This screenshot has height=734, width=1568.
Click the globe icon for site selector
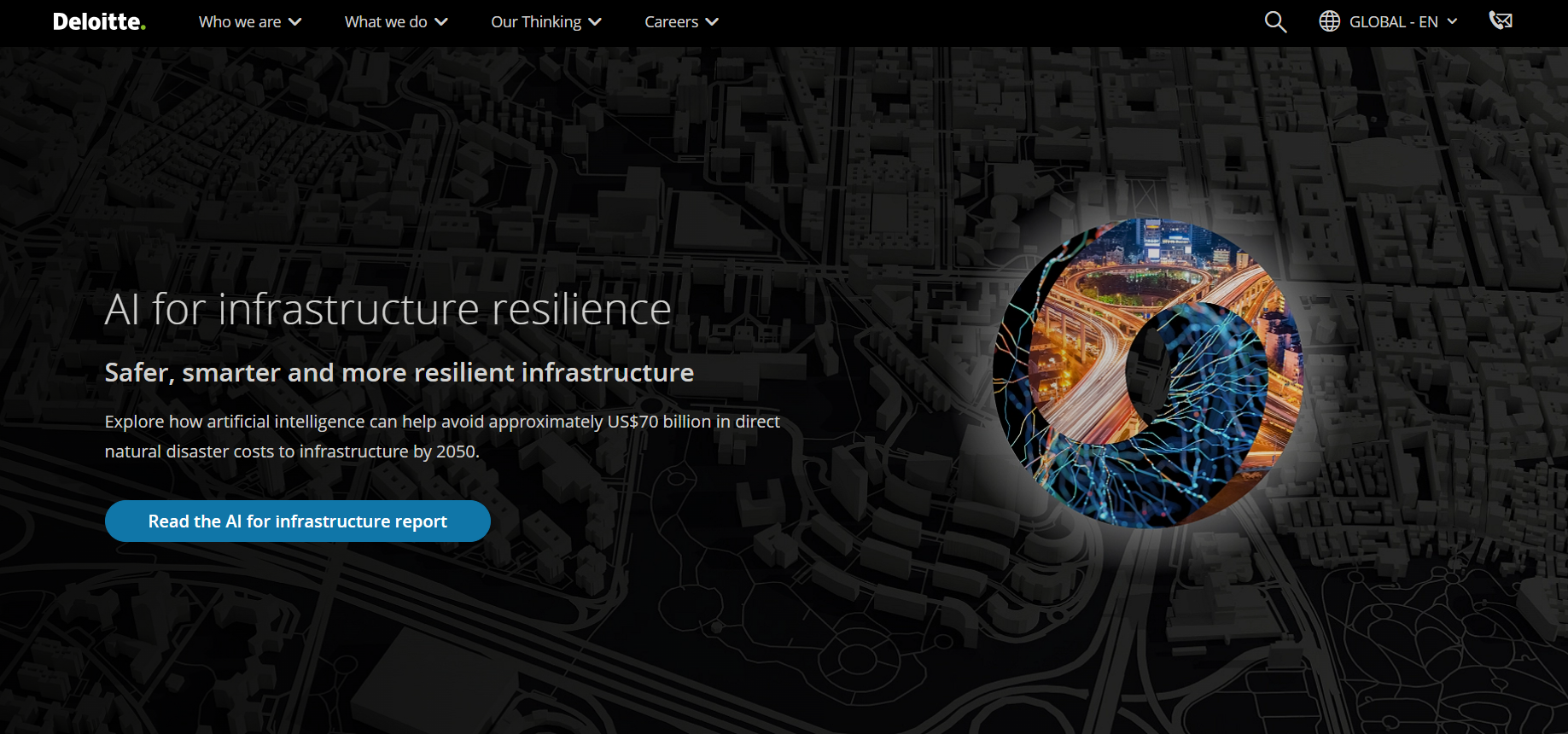tap(1329, 21)
